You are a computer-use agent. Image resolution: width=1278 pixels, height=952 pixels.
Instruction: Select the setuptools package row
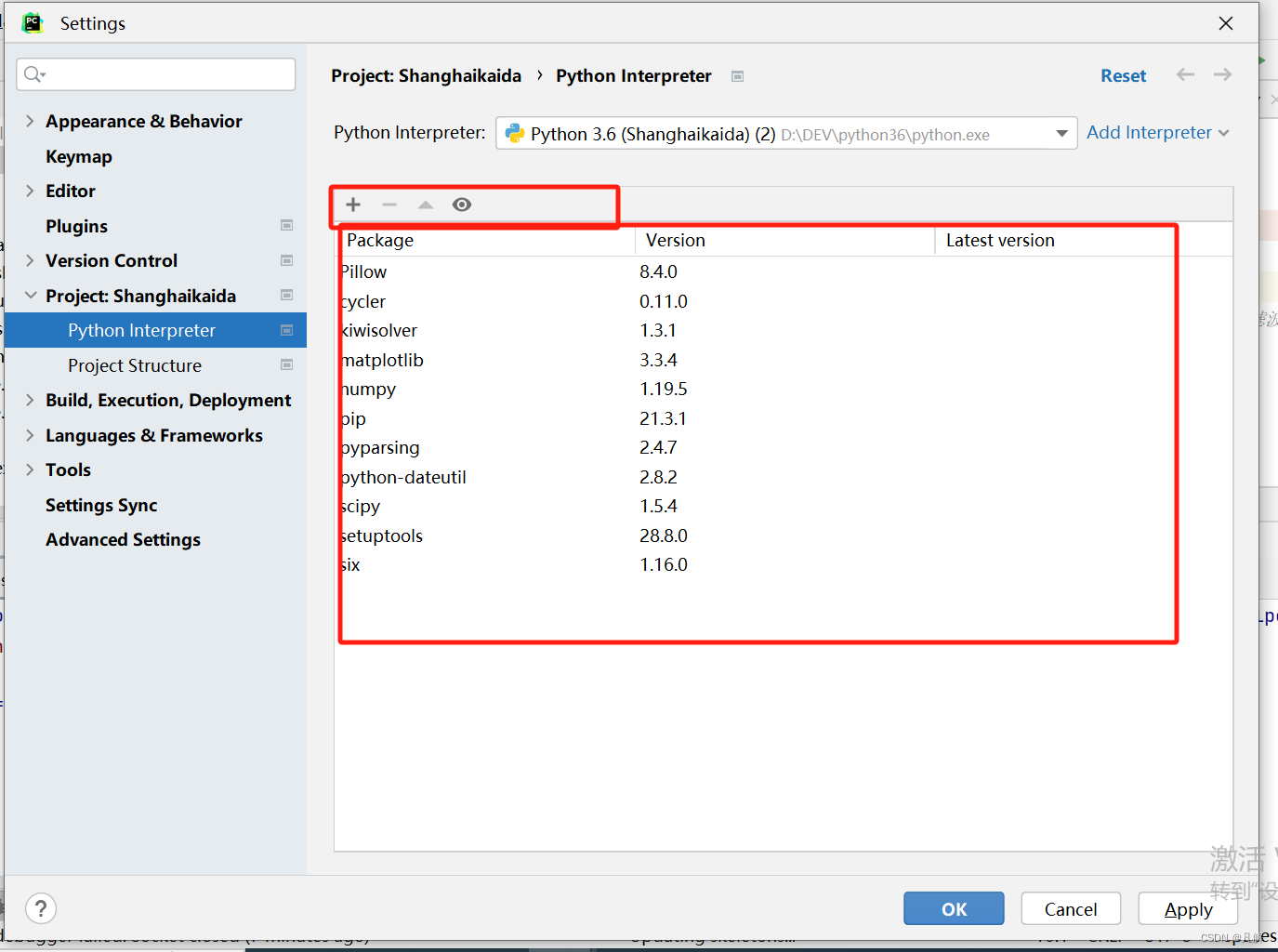point(784,535)
